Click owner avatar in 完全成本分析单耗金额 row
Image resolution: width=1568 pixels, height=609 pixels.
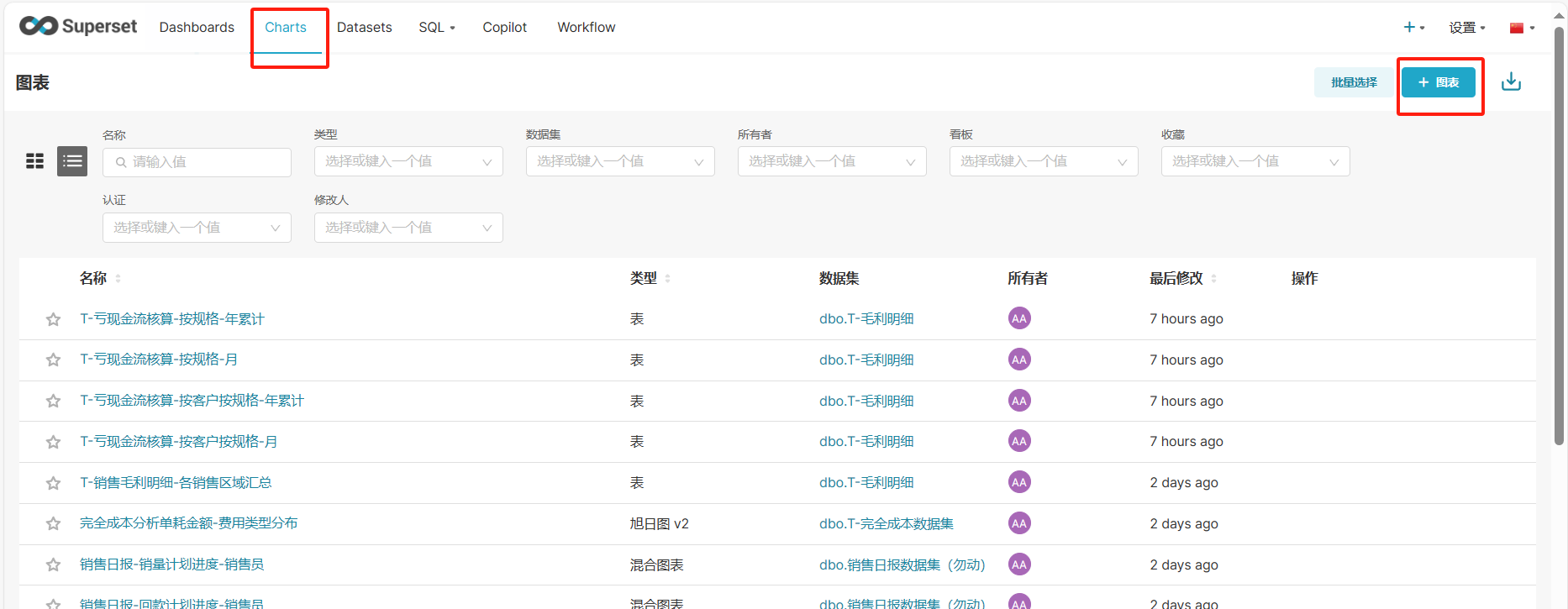click(1019, 523)
